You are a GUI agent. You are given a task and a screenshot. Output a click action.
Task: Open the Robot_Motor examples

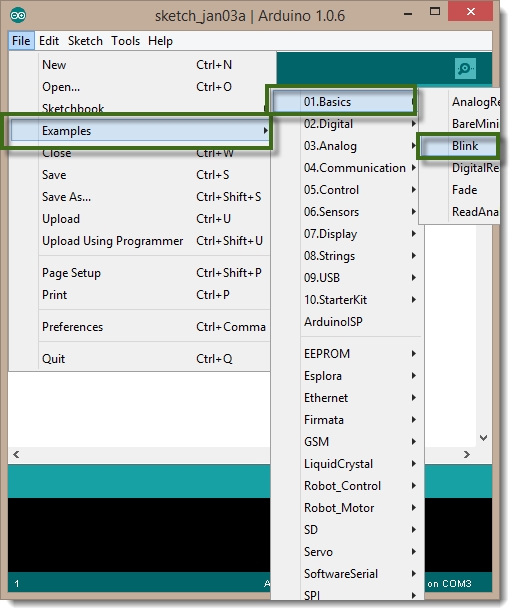tap(347, 508)
